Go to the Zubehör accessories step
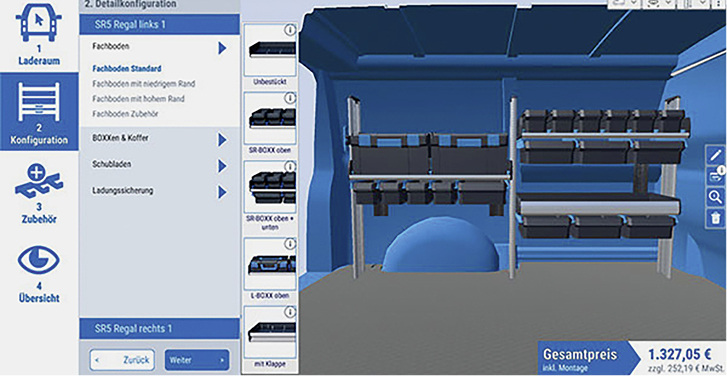This screenshot has height=376, width=727. coord(39,182)
